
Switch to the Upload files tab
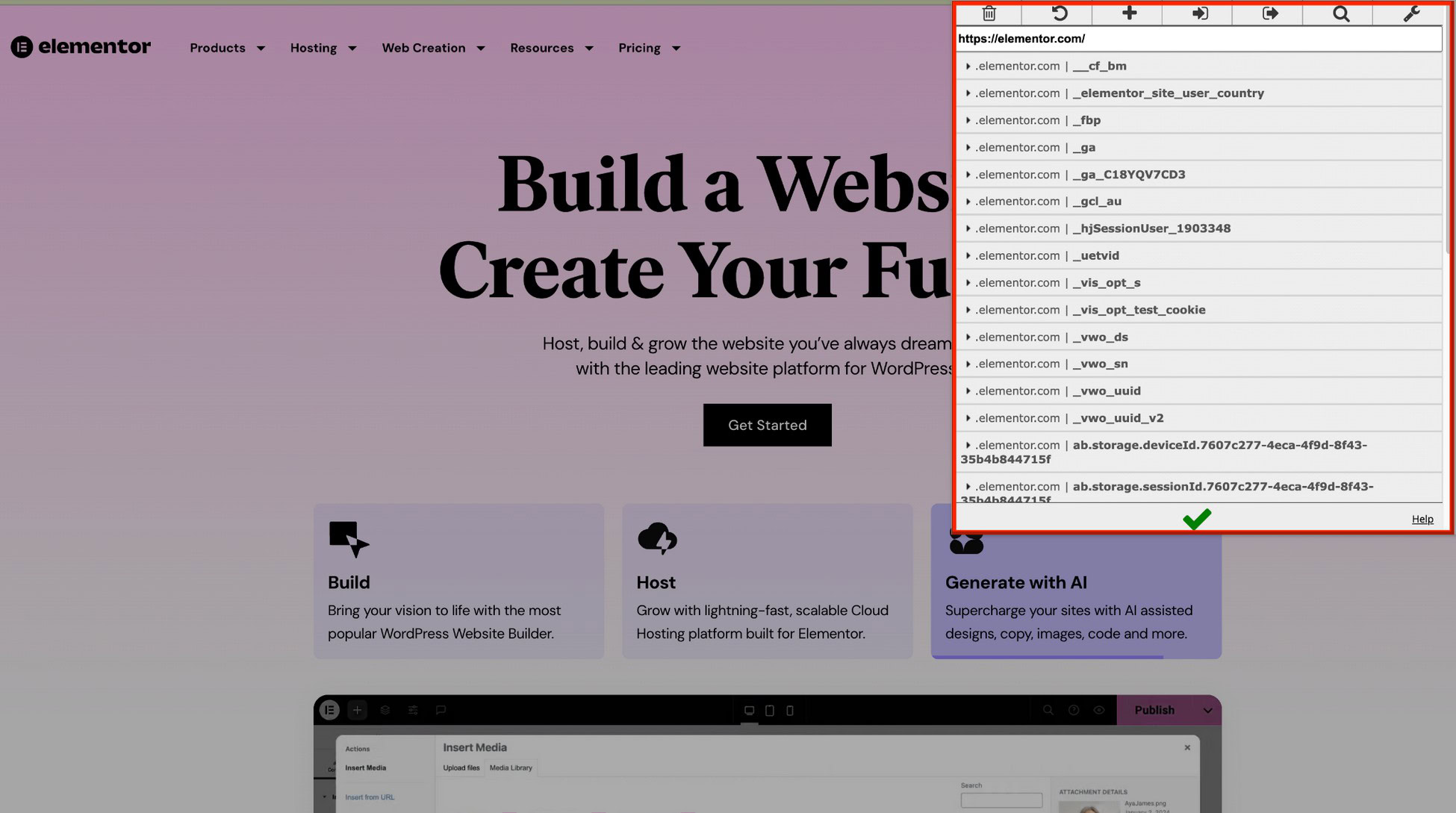[461, 767]
